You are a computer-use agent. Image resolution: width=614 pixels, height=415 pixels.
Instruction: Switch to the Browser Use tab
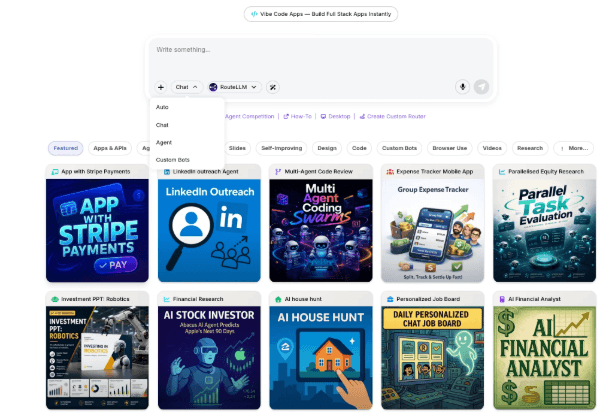[x=450, y=148]
